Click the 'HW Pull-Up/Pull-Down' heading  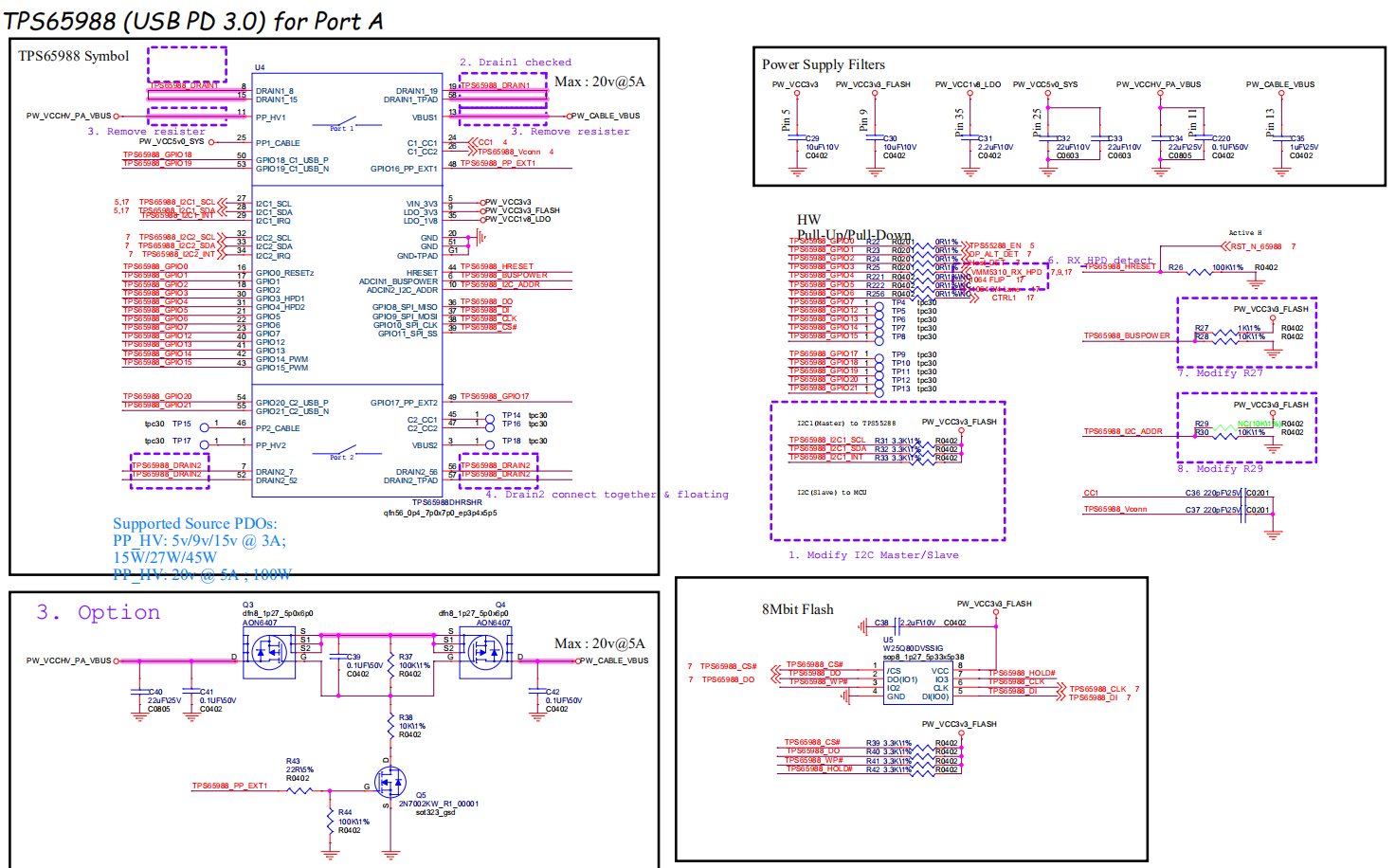pyautogui.click(x=854, y=227)
